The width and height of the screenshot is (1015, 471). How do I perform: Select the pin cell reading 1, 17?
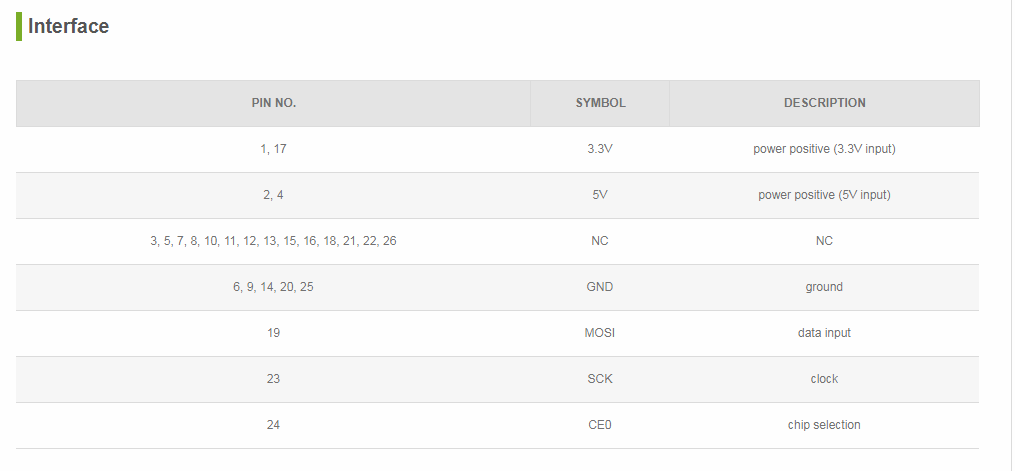coord(273,149)
